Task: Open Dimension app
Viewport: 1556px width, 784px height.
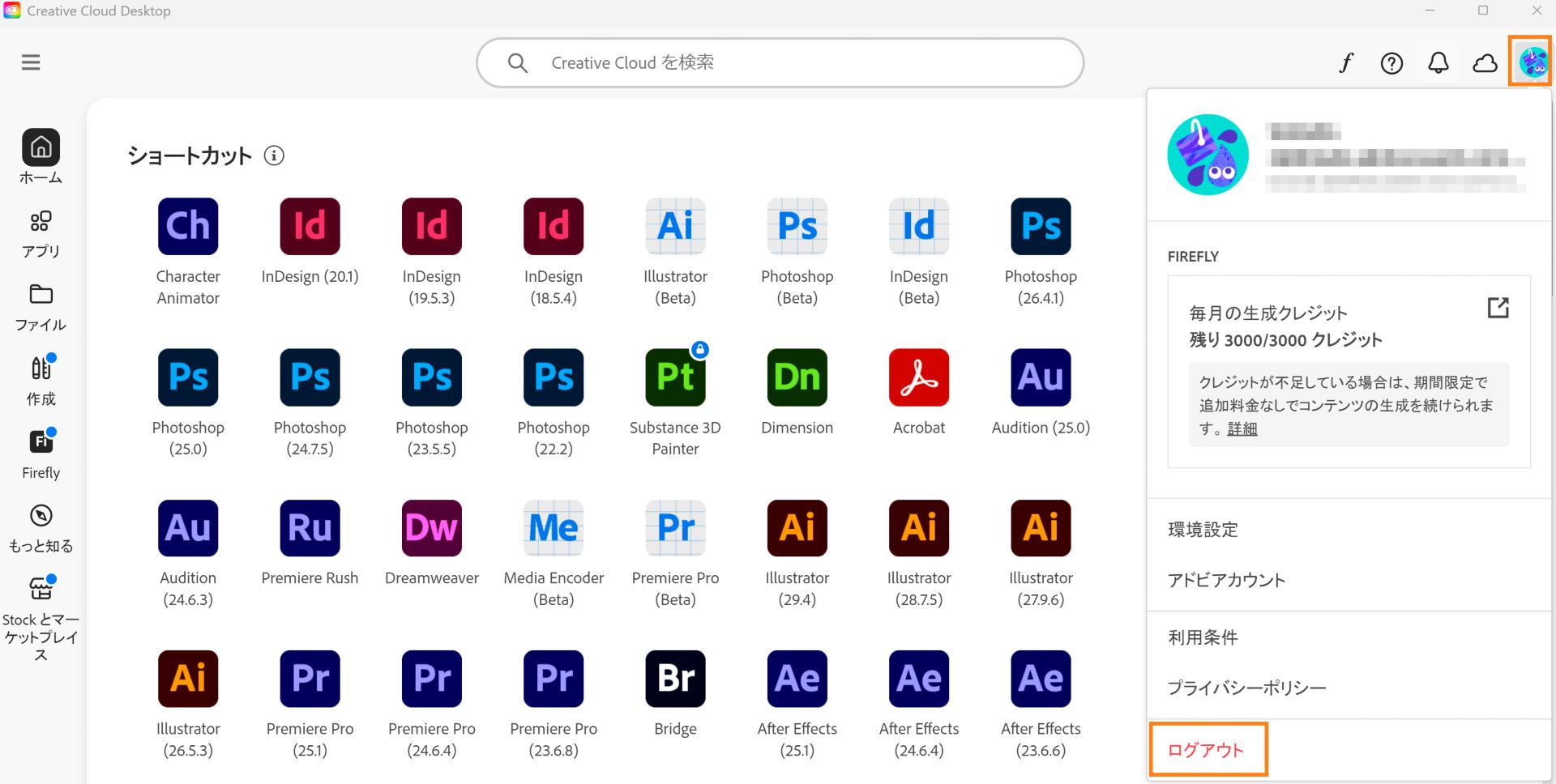Action: click(x=797, y=377)
